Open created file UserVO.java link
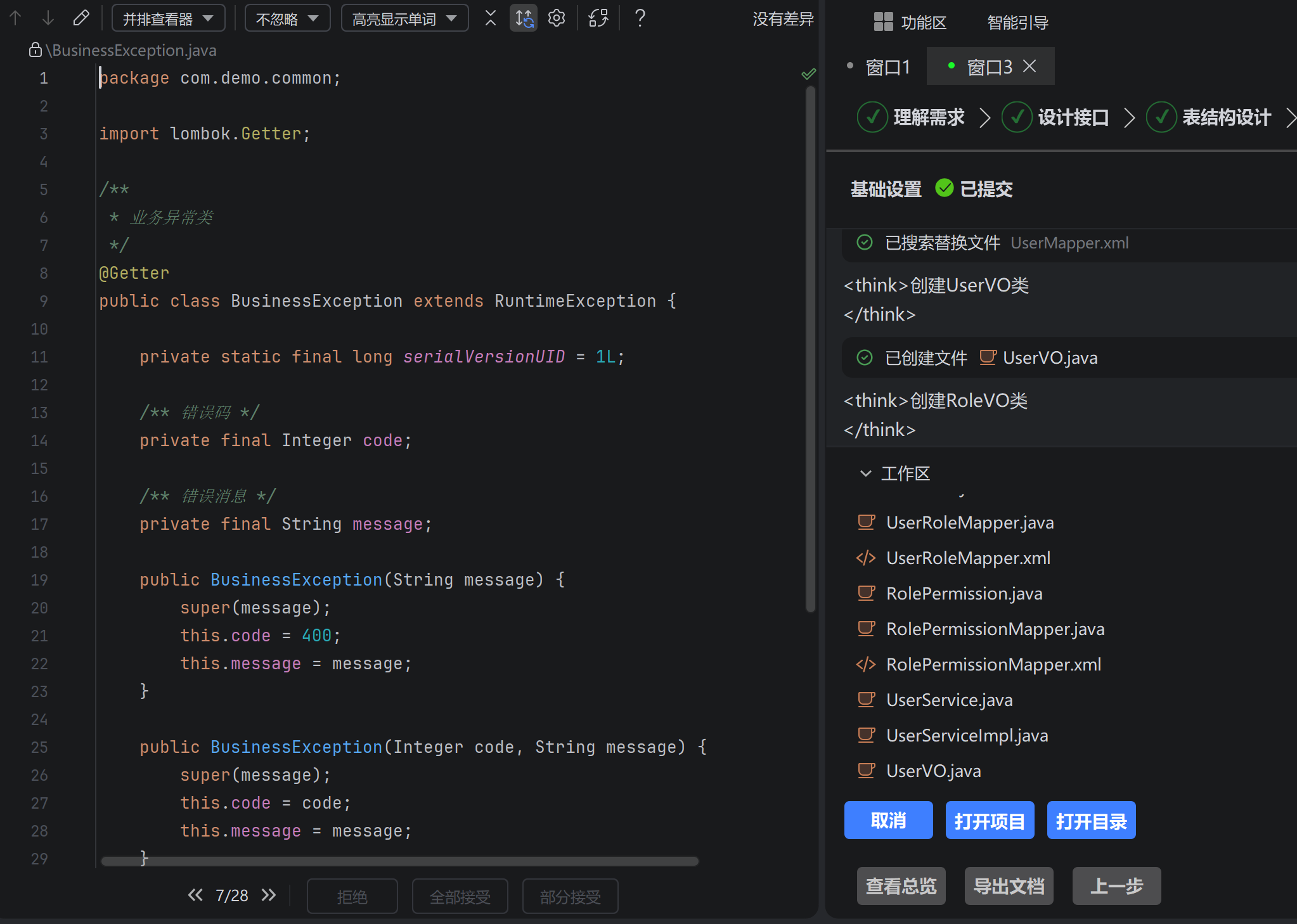Viewport: 1297px width, 924px height. [x=1050, y=358]
